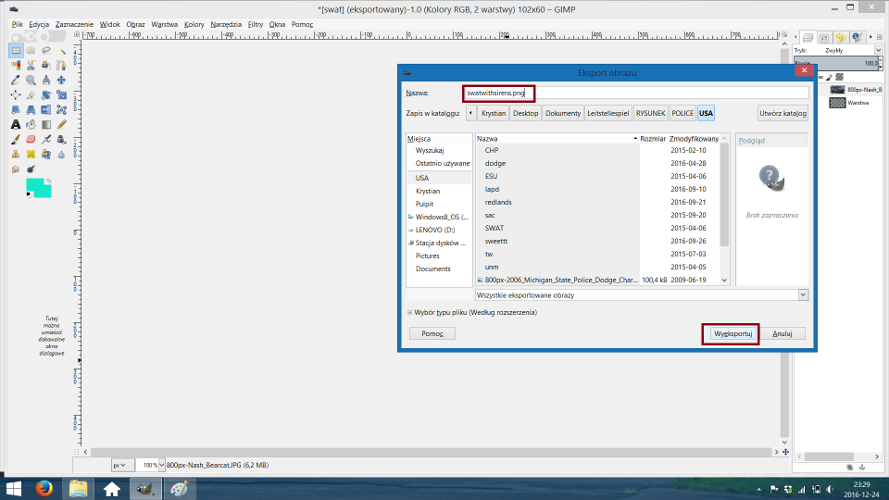
Task: Click the Nazwa filename input field
Action: [x=635, y=93]
